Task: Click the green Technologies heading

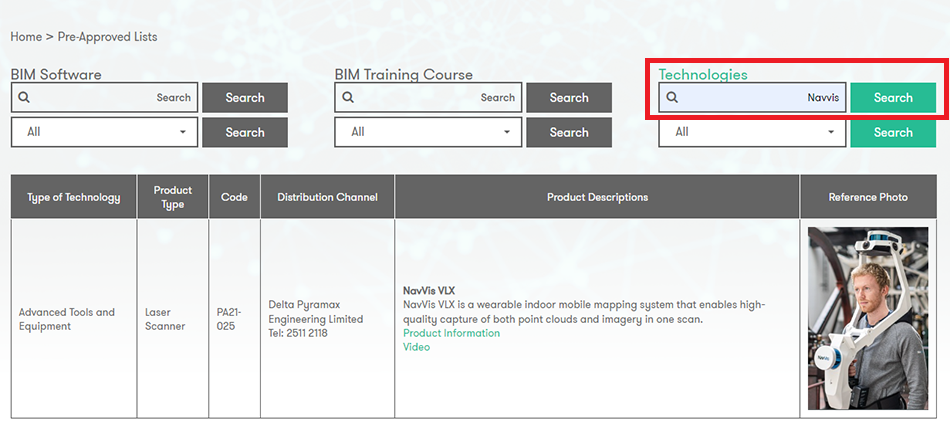Action: 703,75
